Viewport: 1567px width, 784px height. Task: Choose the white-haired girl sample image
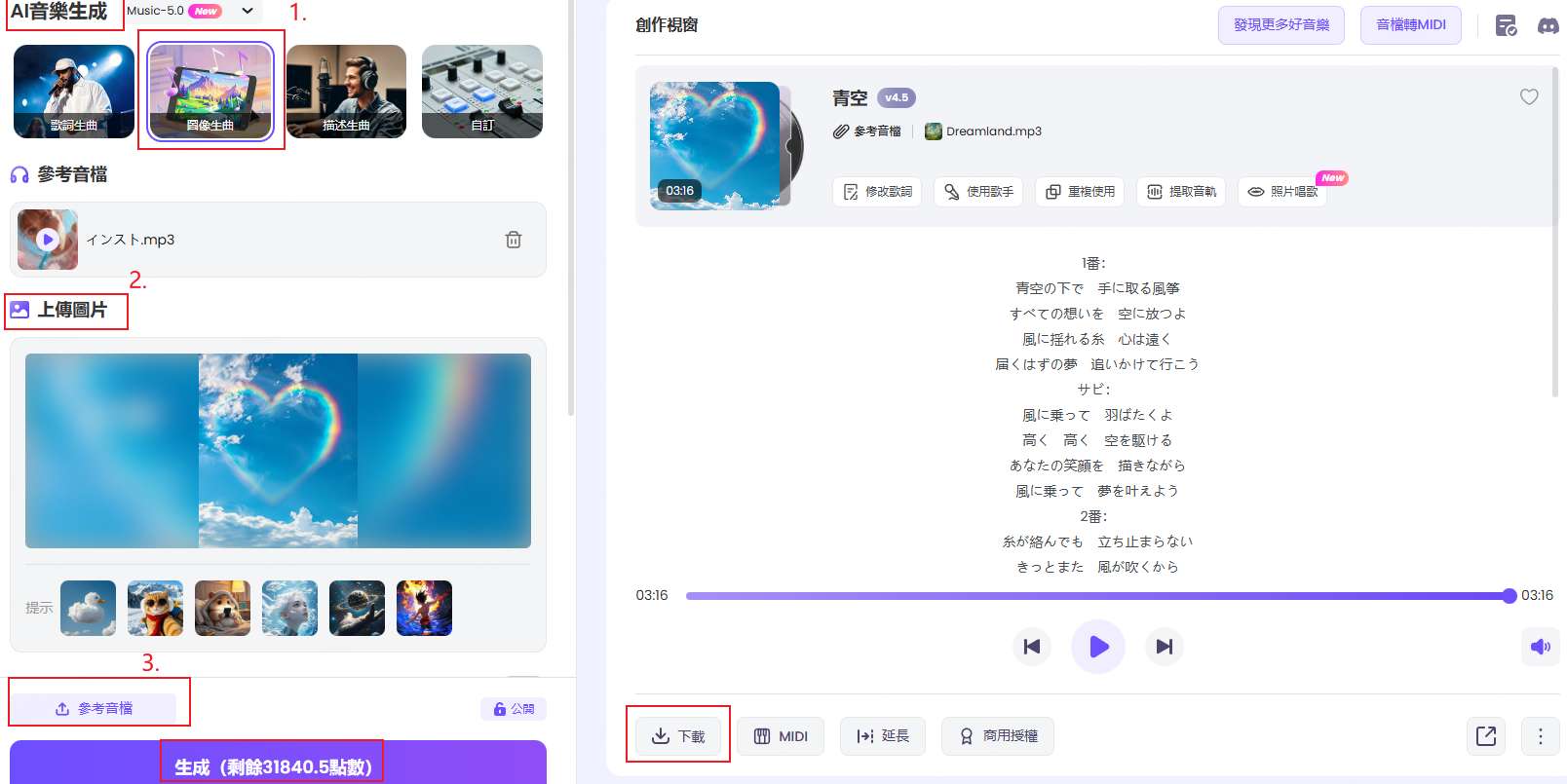(x=289, y=608)
